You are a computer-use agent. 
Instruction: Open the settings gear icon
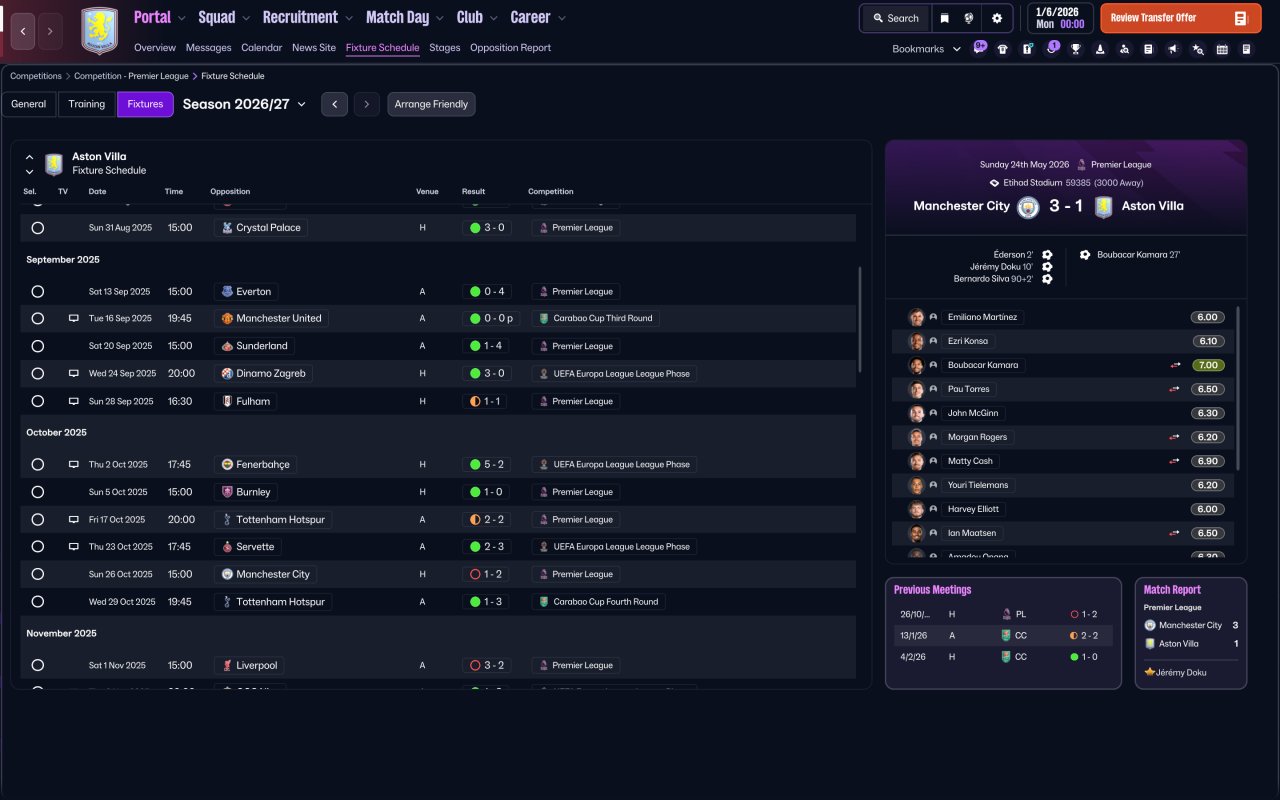pyautogui.click(x=997, y=18)
